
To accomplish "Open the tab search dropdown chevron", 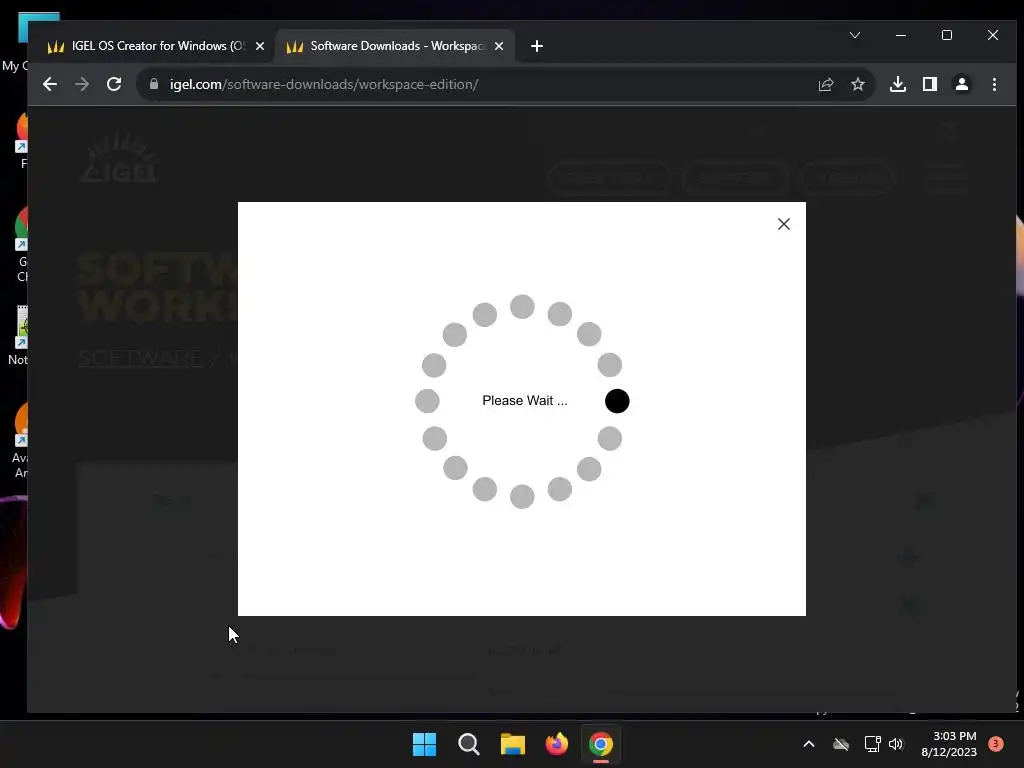I will [855, 35].
